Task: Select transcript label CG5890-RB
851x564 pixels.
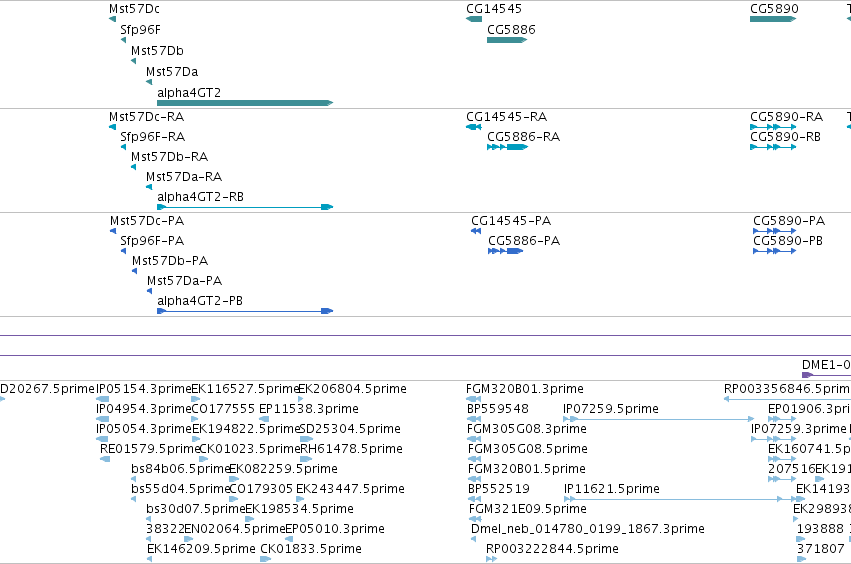Action: click(785, 137)
